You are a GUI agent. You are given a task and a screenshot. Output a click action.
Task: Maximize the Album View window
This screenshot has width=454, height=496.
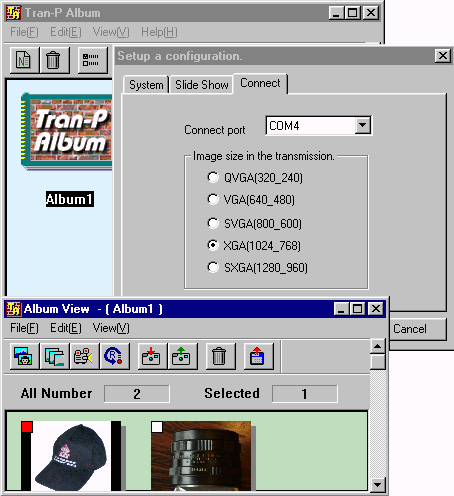[357, 309]
